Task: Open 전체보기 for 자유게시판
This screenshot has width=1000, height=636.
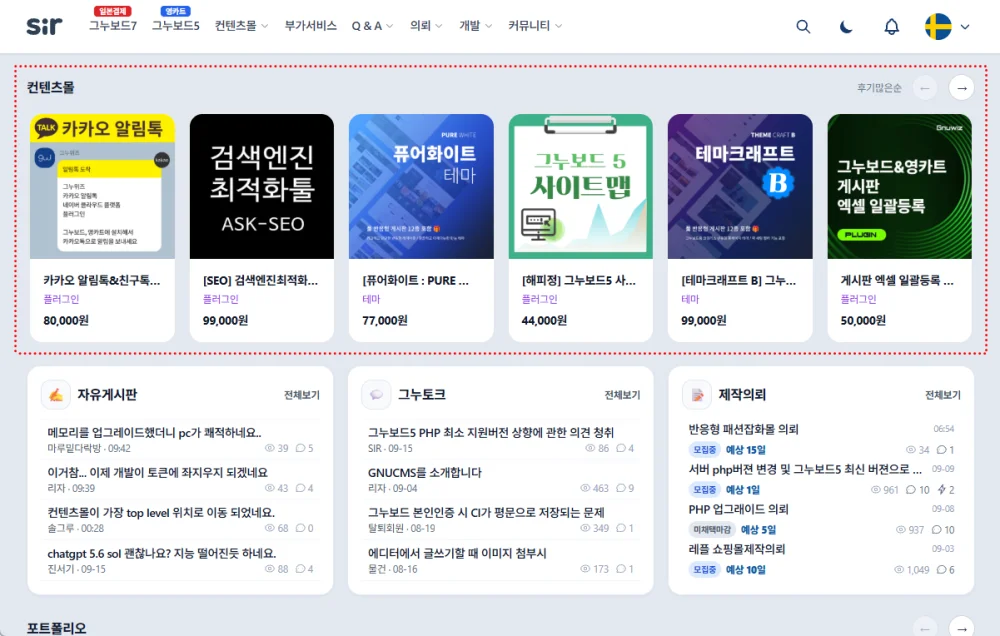Action: coord(302,395)
